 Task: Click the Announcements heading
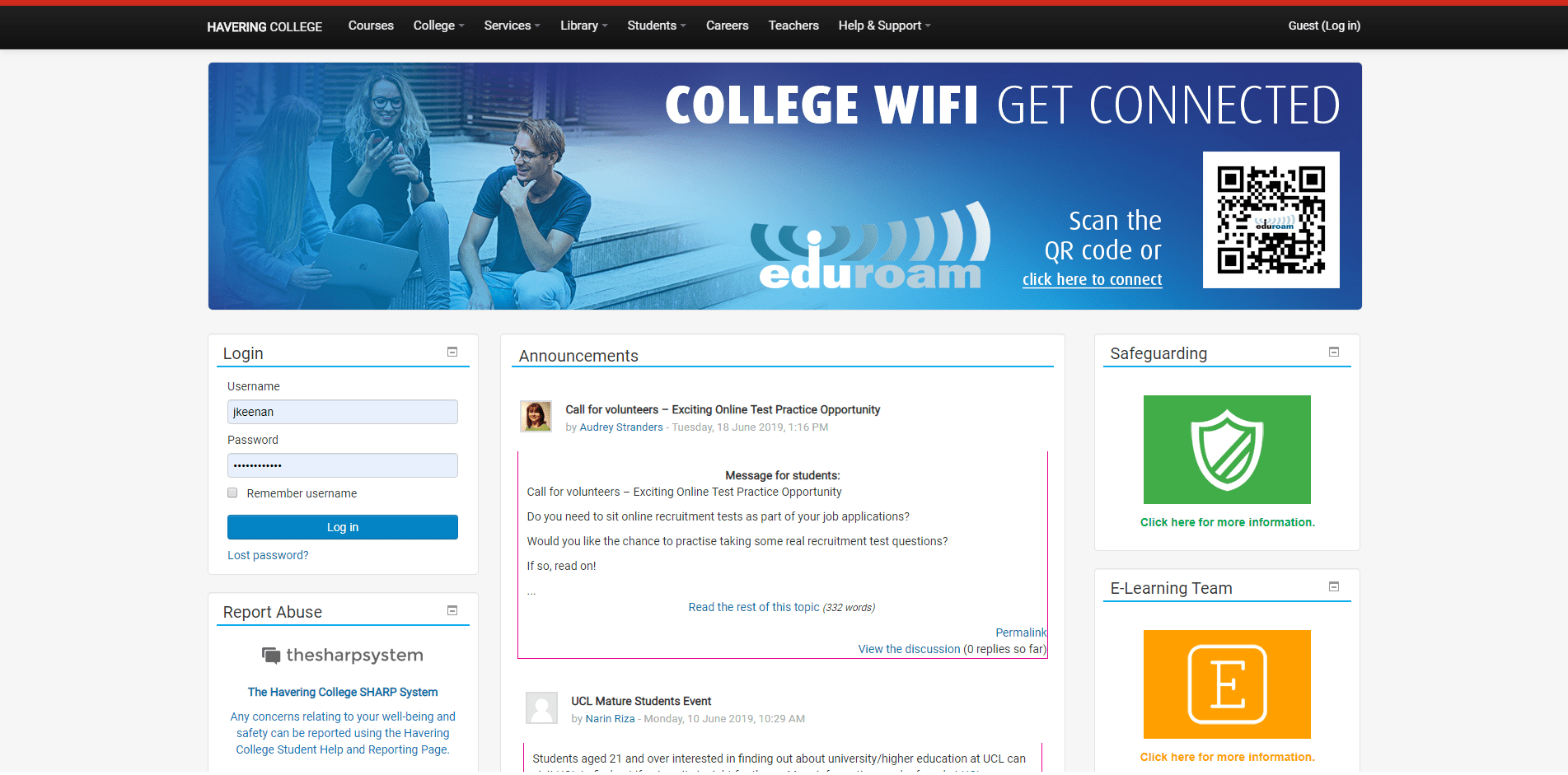(578, 356)
